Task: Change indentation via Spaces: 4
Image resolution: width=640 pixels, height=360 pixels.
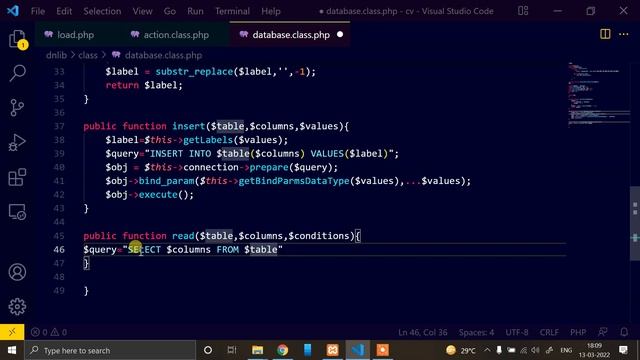Action: click(476, 332)
